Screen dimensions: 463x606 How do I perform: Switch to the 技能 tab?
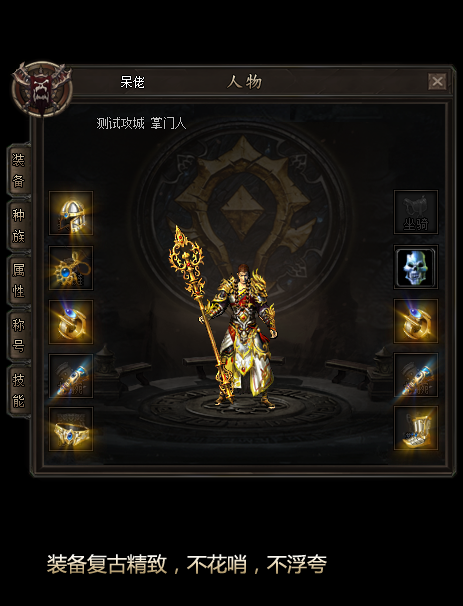[x=19, y=390]
